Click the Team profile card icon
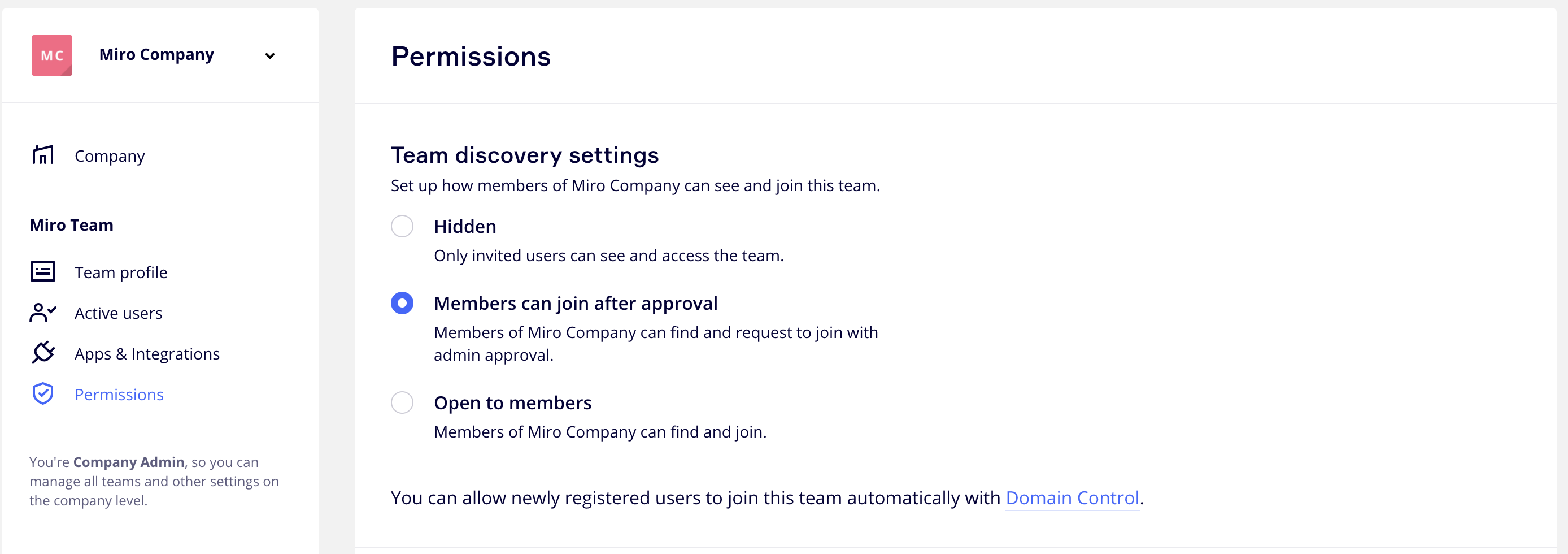 pos(42,272)
